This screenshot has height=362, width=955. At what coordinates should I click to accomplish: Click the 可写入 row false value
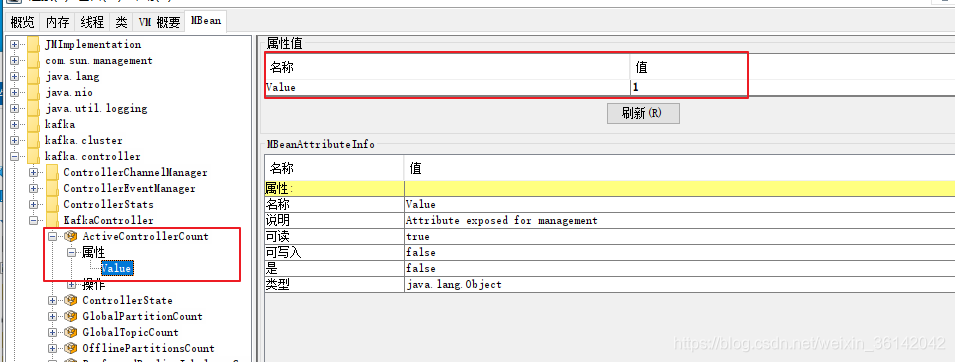[679, 252]
